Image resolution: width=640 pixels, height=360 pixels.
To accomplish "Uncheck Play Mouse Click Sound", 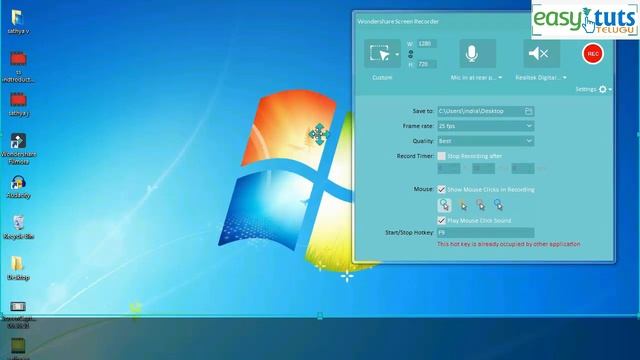I will [441, 220].
